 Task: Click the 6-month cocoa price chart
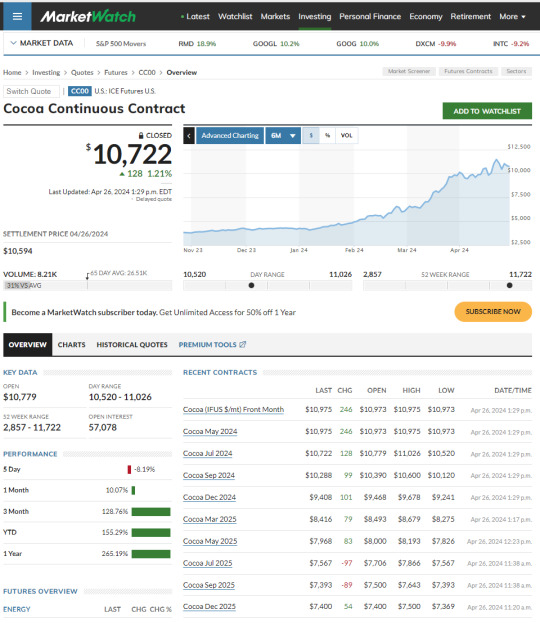pos(346,195)
